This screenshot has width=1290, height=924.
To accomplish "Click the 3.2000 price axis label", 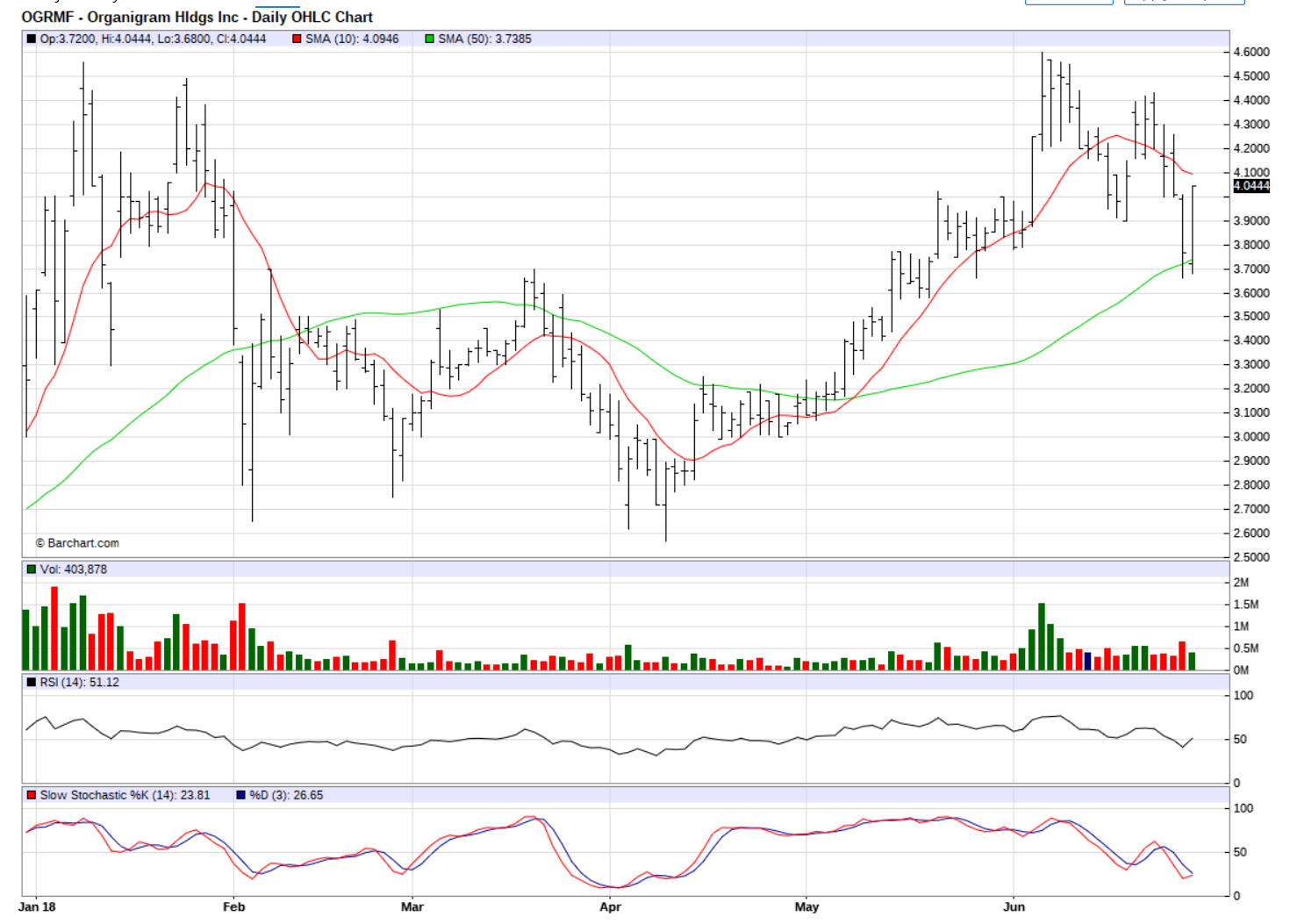I will click(1251, 389).
